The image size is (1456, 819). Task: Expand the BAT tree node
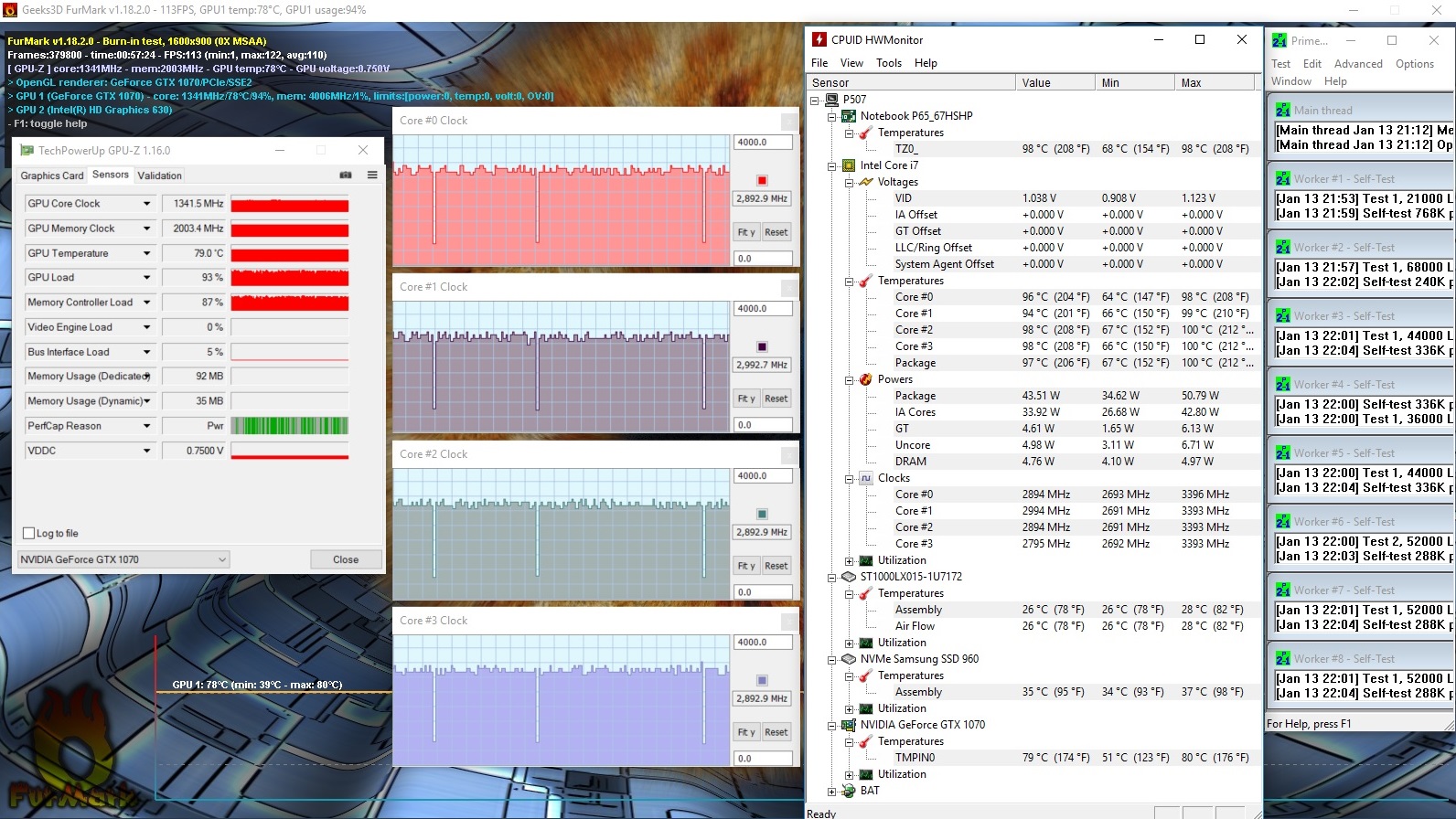point(831,791)
